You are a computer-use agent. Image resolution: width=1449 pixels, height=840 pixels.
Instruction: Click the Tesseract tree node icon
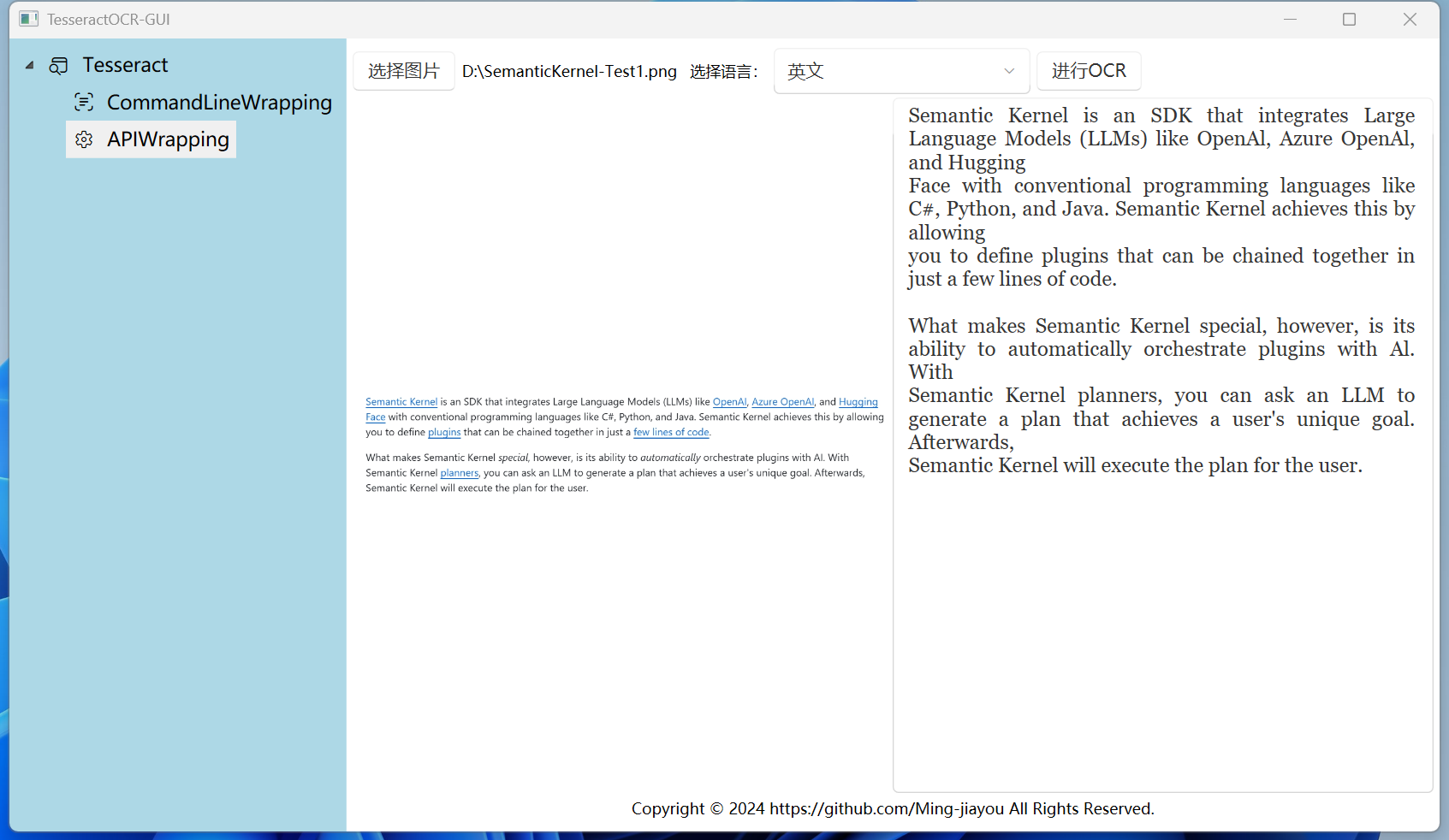click(58, 66)
